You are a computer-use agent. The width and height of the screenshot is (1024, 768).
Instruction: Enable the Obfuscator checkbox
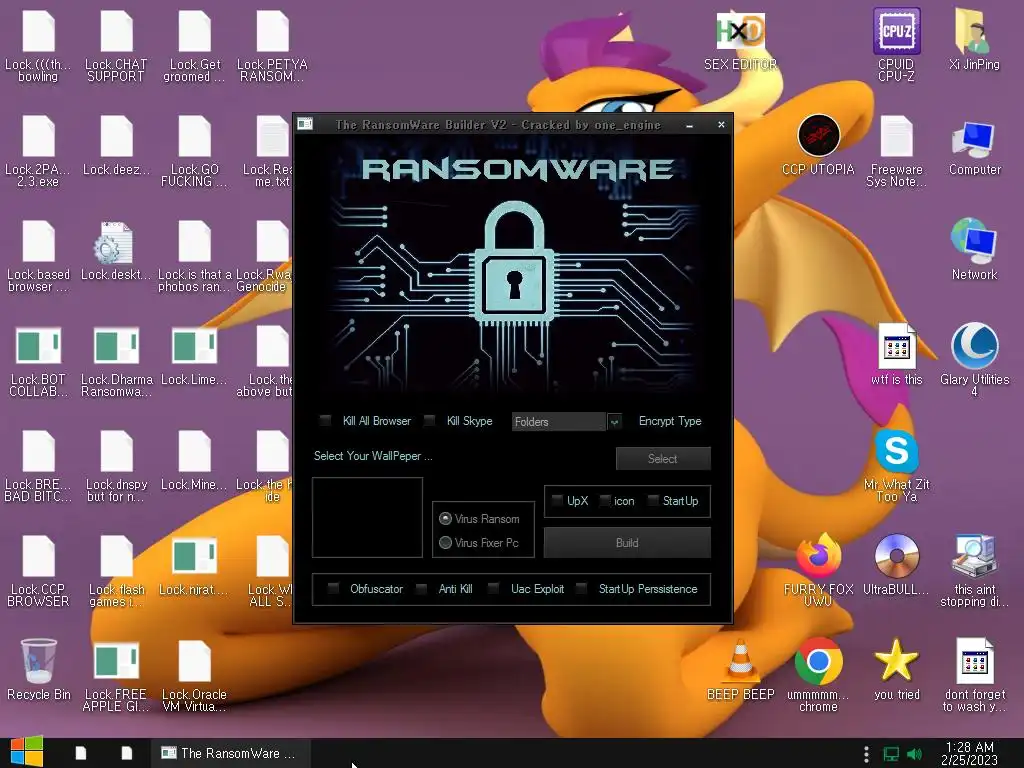(x=333, y=589)
